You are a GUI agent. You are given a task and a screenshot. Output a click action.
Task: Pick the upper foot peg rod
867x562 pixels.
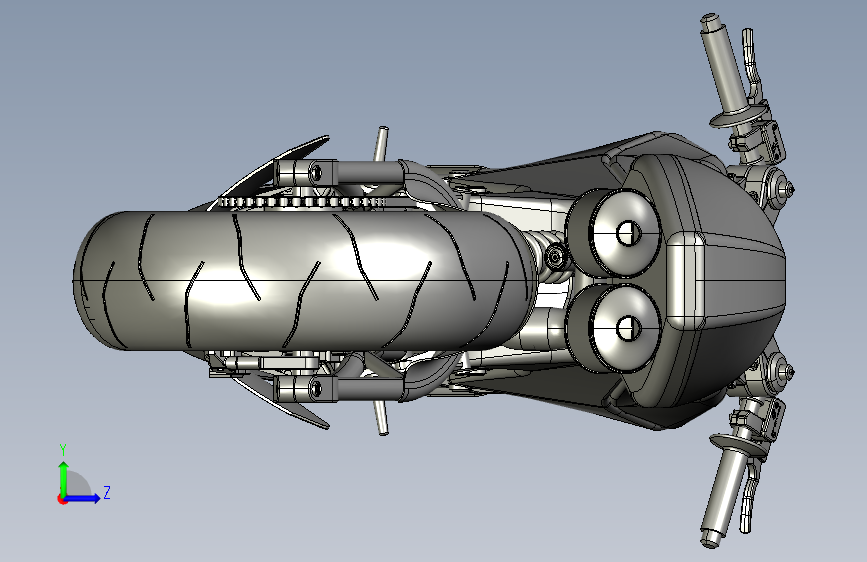[x=380, y=144]
